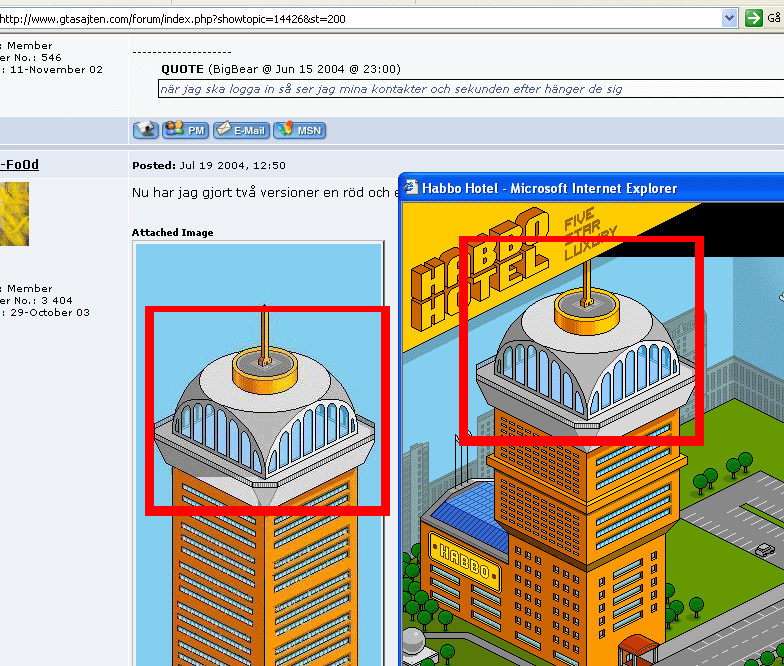
Task: Click the yellow HABBO sign on the building
Action: 464,562
